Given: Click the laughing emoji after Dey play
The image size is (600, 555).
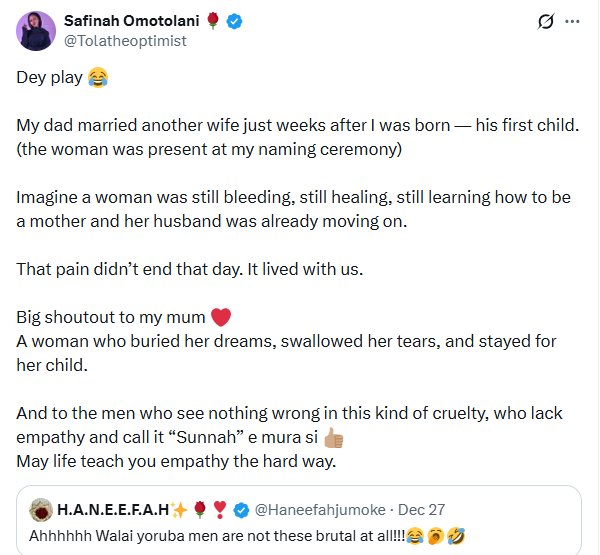Looking at the screenshot, I should 98,77.
